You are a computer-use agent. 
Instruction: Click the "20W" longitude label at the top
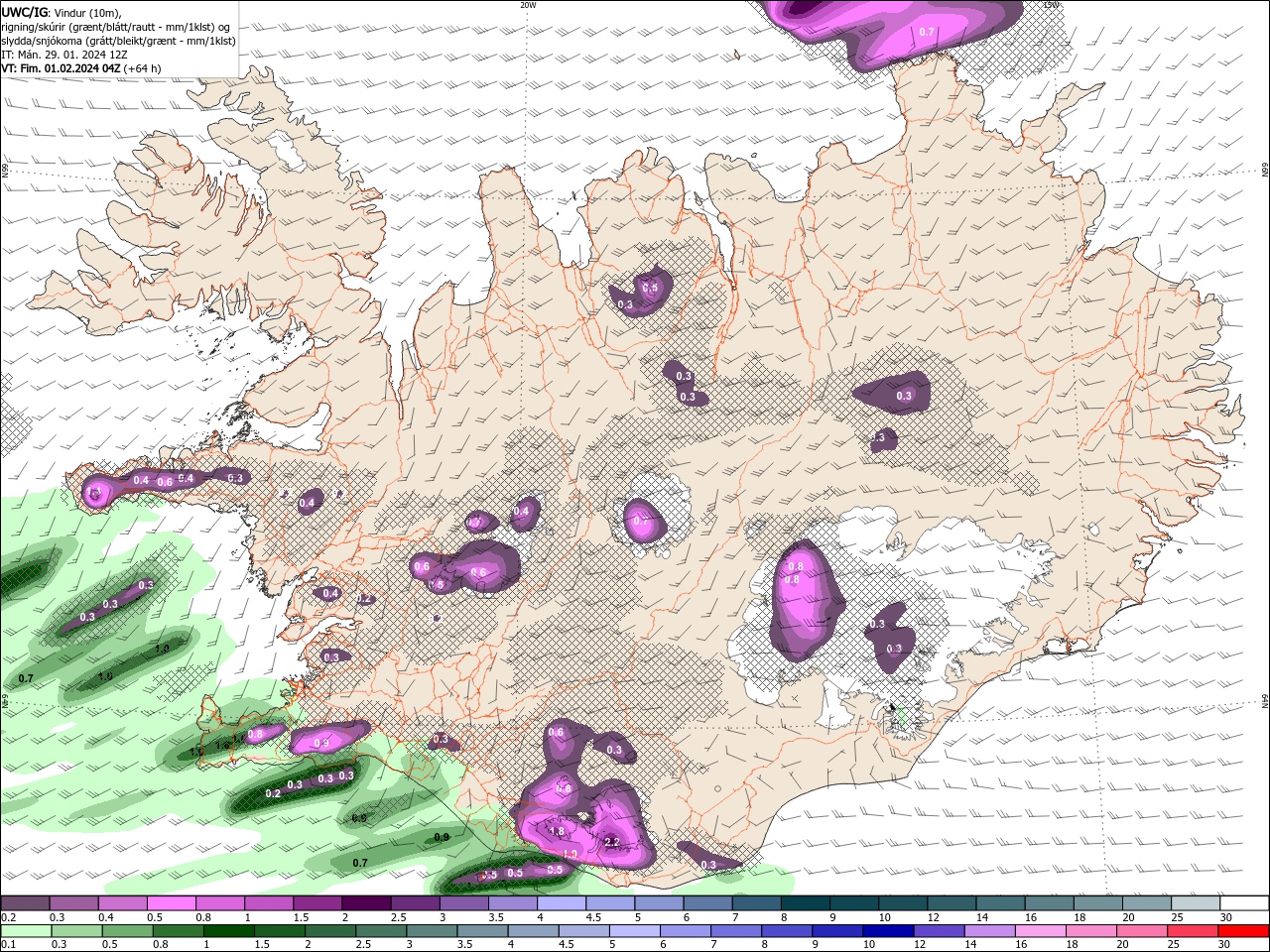(x=528, y=5)
